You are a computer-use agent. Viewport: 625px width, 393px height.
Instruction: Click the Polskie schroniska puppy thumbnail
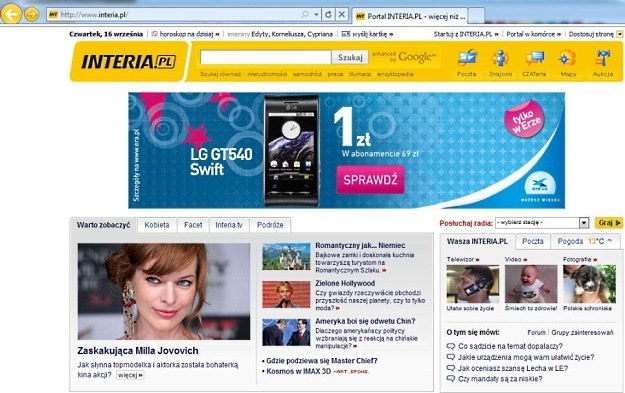(589, 284)
